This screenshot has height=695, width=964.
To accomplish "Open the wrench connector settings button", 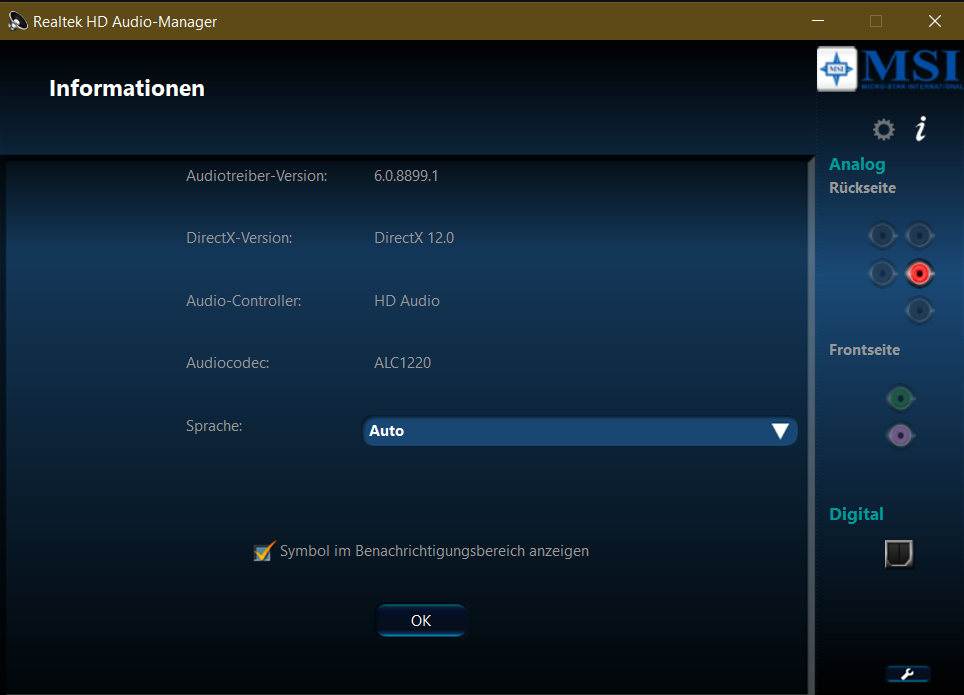I will click(x=907, y=674).
